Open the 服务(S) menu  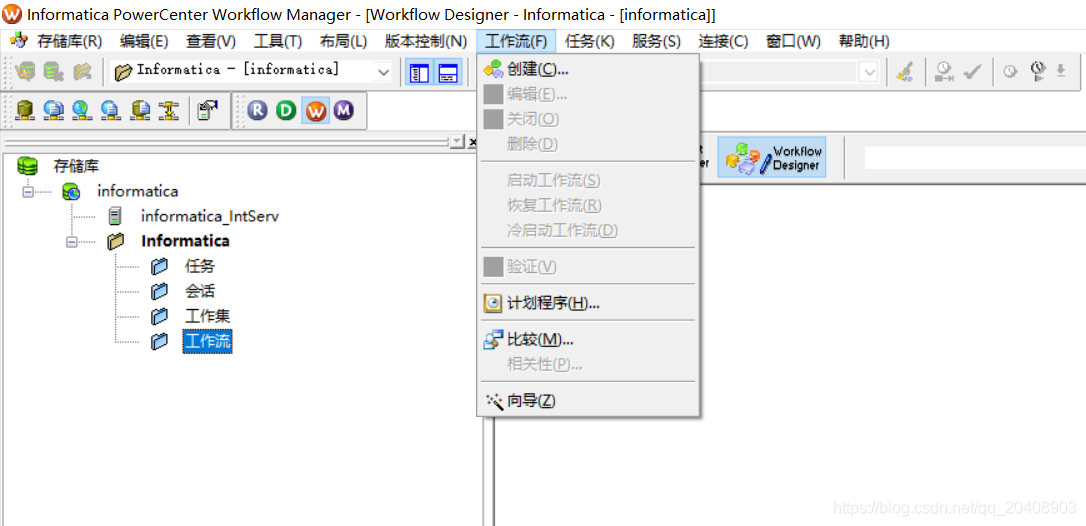(657, 41)
